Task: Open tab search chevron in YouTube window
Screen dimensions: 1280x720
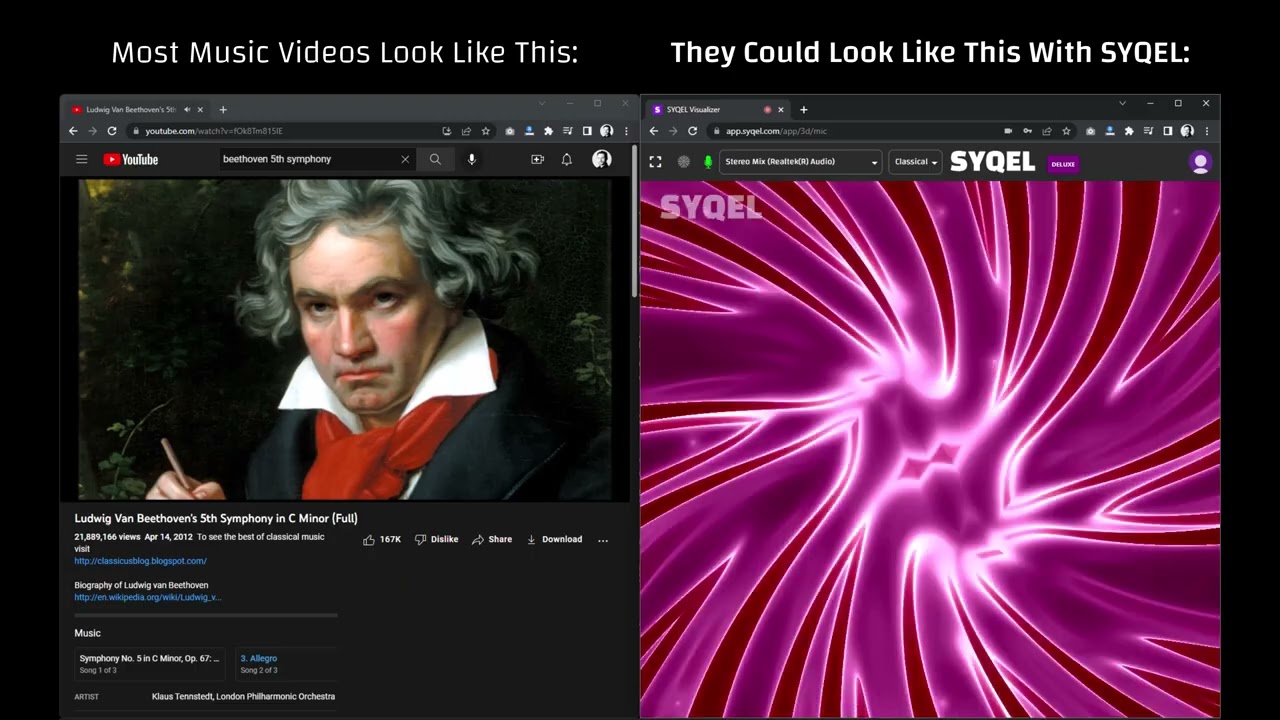Action: tap(542, 103)
